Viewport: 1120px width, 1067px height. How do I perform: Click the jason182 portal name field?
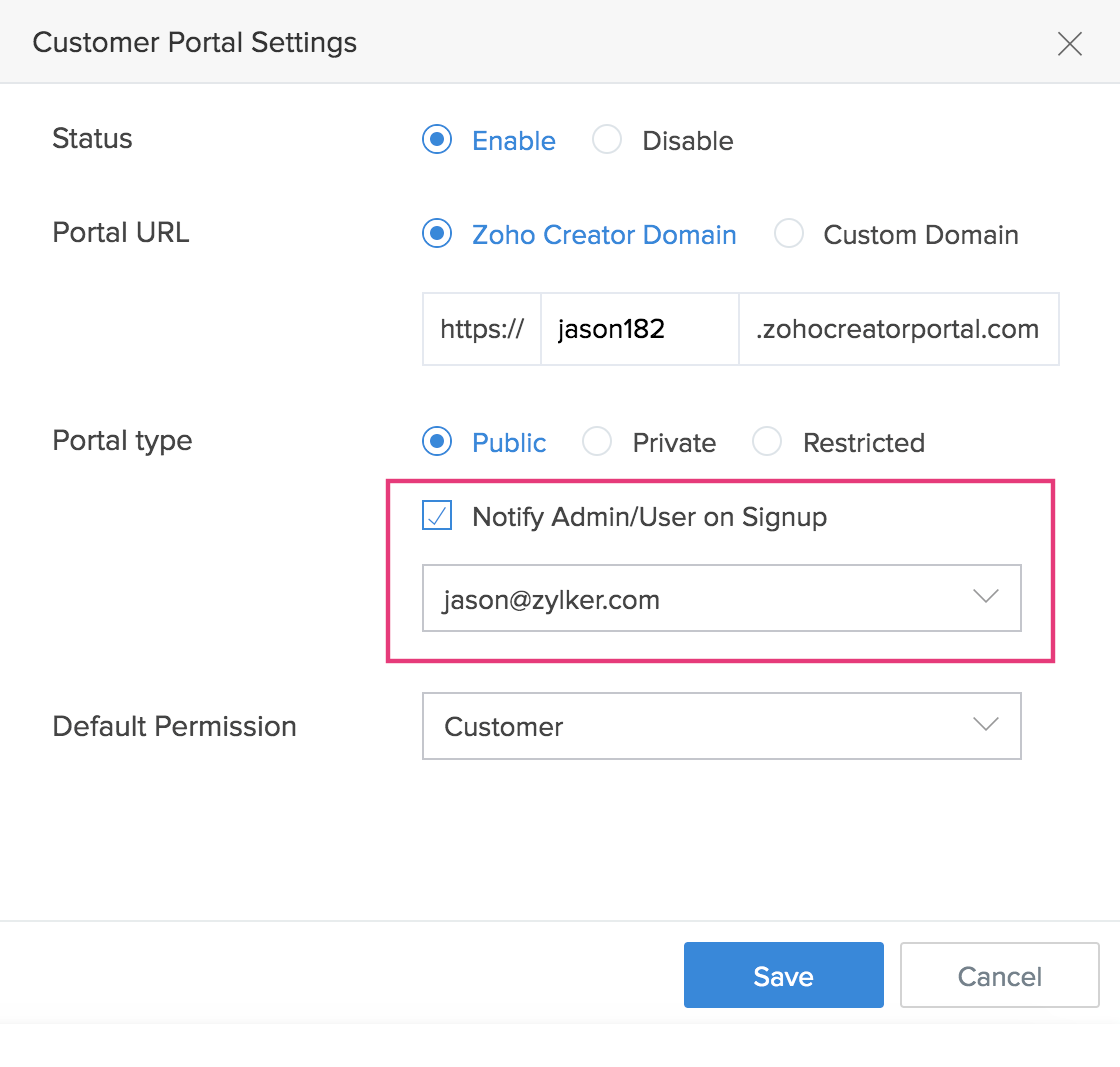tap(639, 329)
